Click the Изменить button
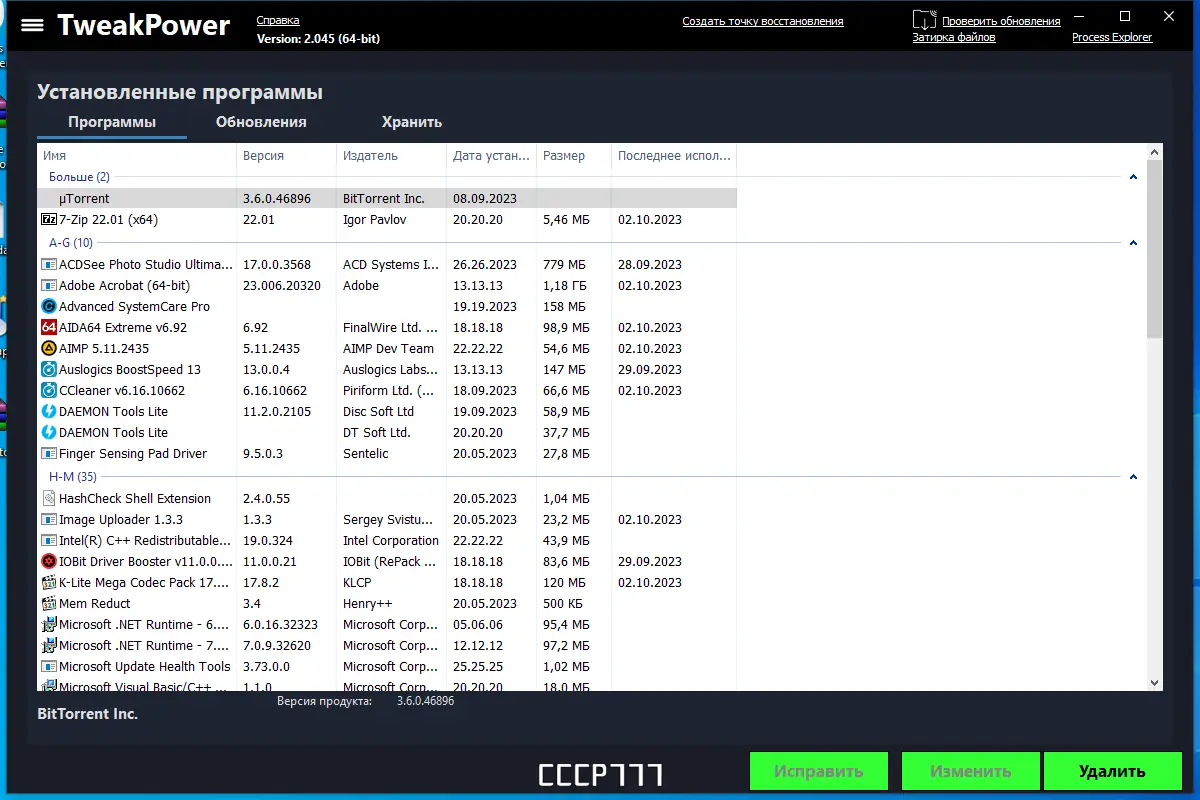Image resolution: width=1200 pixels, height=800 pixels. tap(970, 771)
